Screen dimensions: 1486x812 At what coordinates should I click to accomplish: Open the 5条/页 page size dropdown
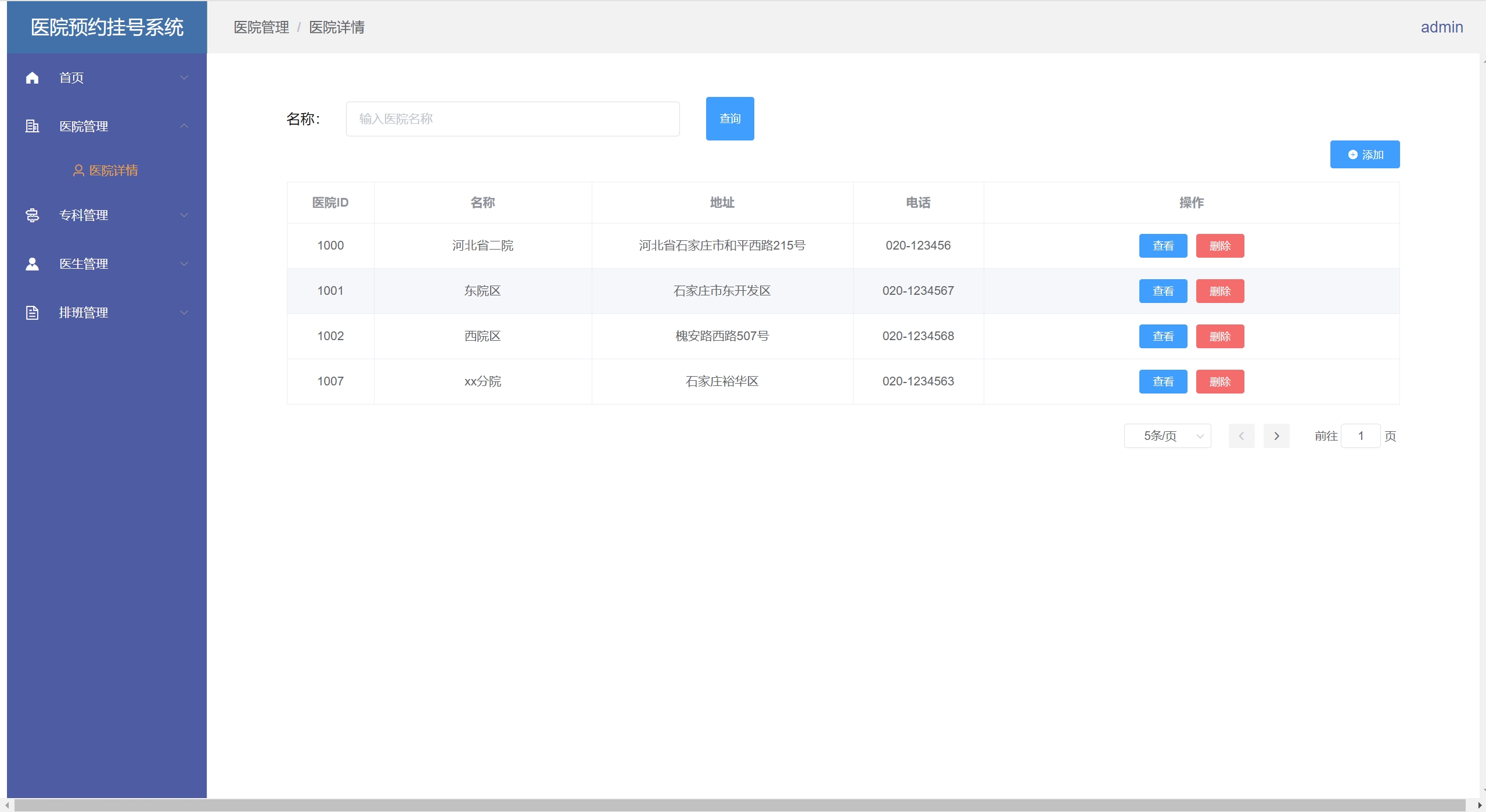point(1167,436)
